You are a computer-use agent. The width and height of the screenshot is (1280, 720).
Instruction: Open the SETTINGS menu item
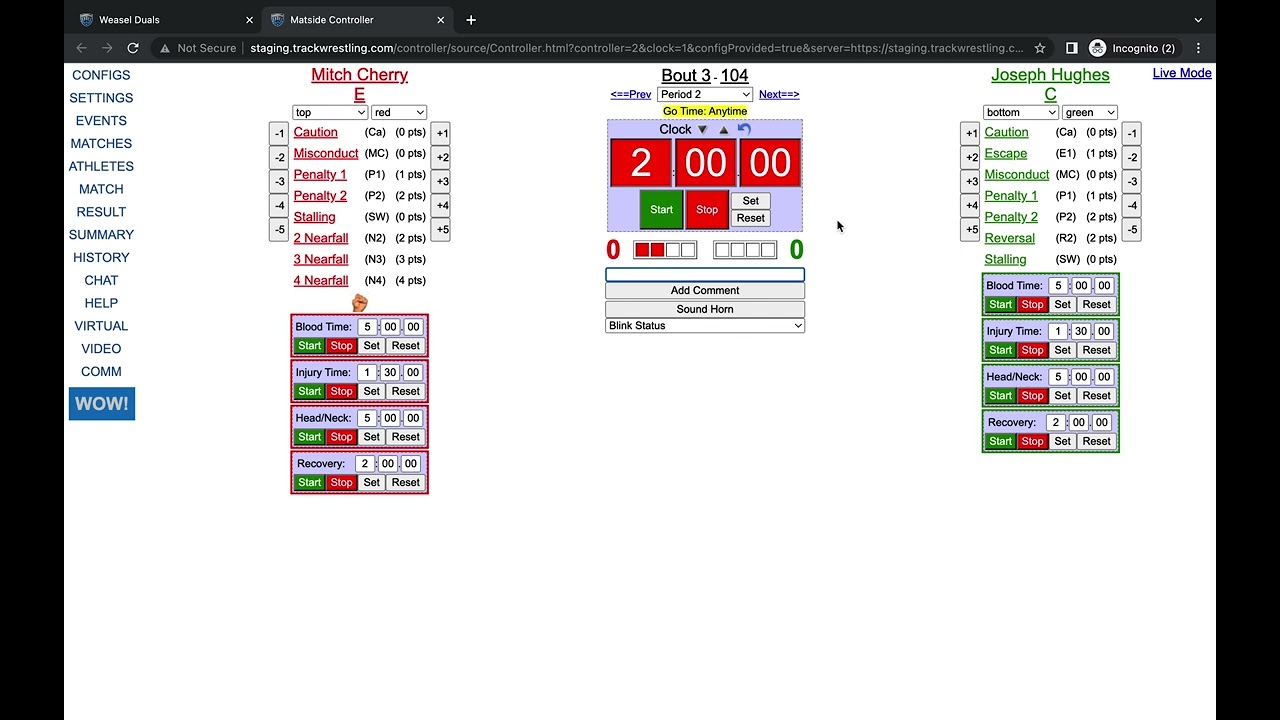pos(101,98)
